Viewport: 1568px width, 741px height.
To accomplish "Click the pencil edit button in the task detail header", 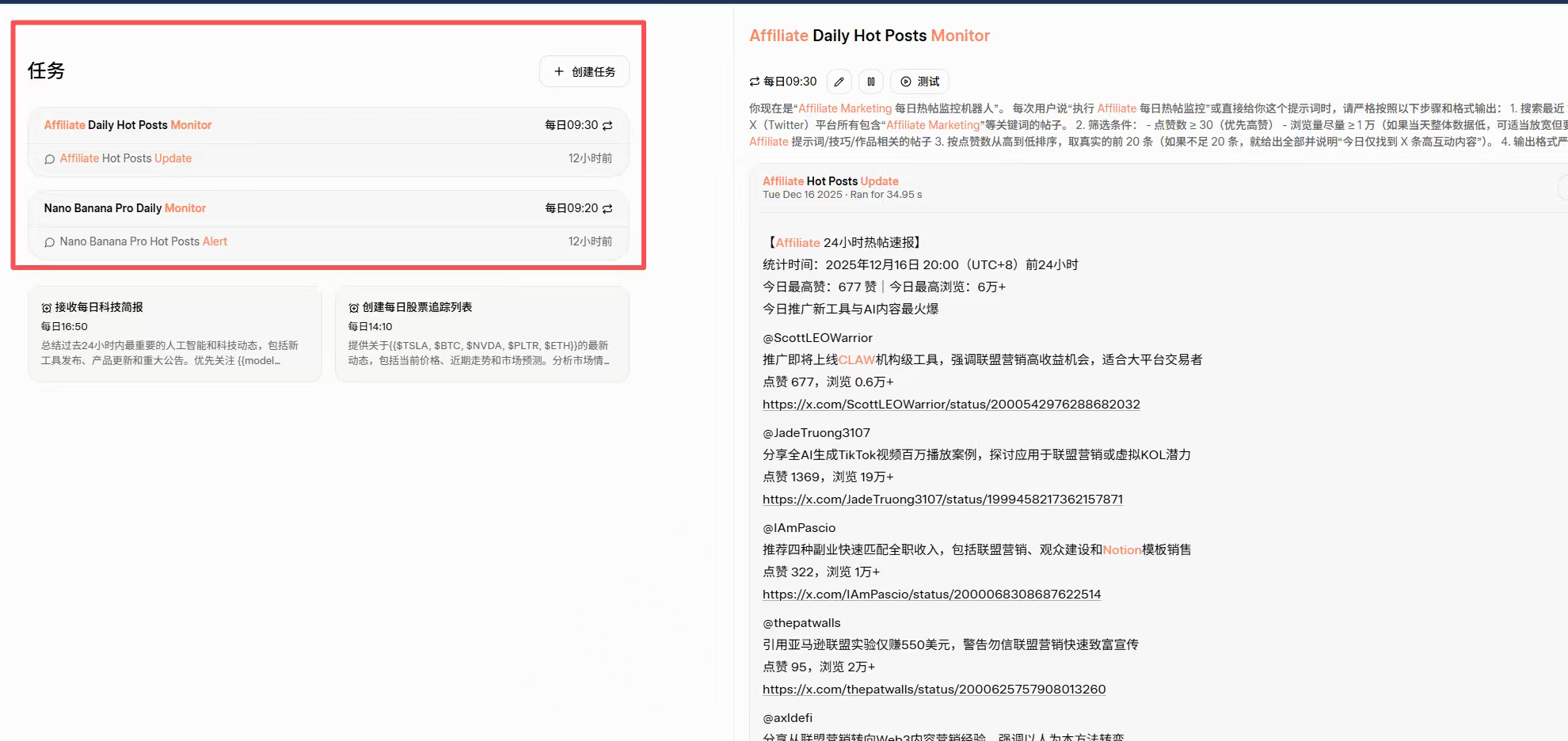I will 839,82.
